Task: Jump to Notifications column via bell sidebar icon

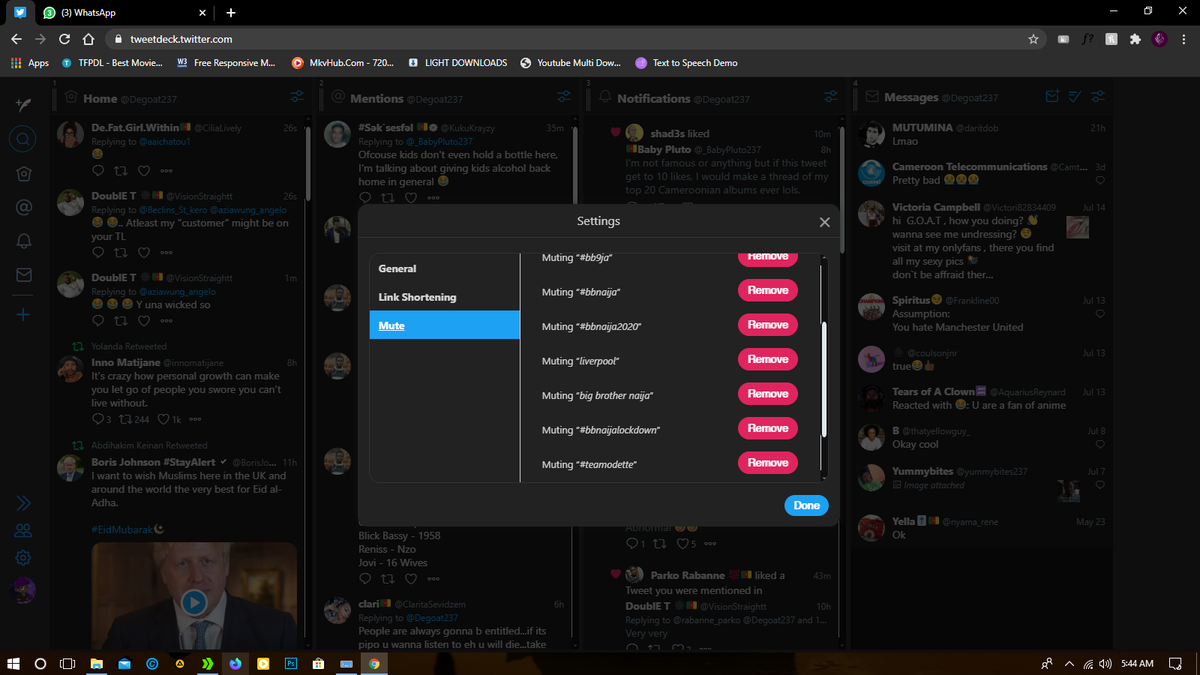Action: coord(24,241)
